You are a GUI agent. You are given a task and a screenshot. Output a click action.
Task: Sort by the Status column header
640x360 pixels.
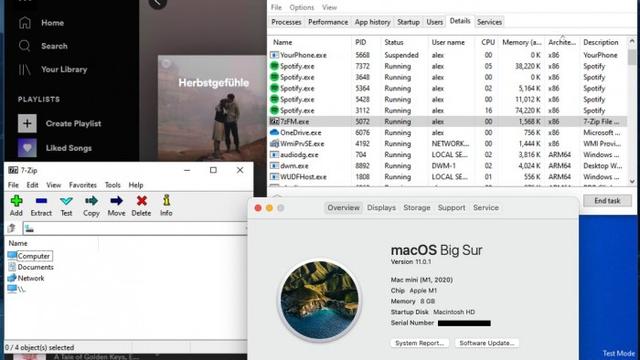tap(404, 42)
